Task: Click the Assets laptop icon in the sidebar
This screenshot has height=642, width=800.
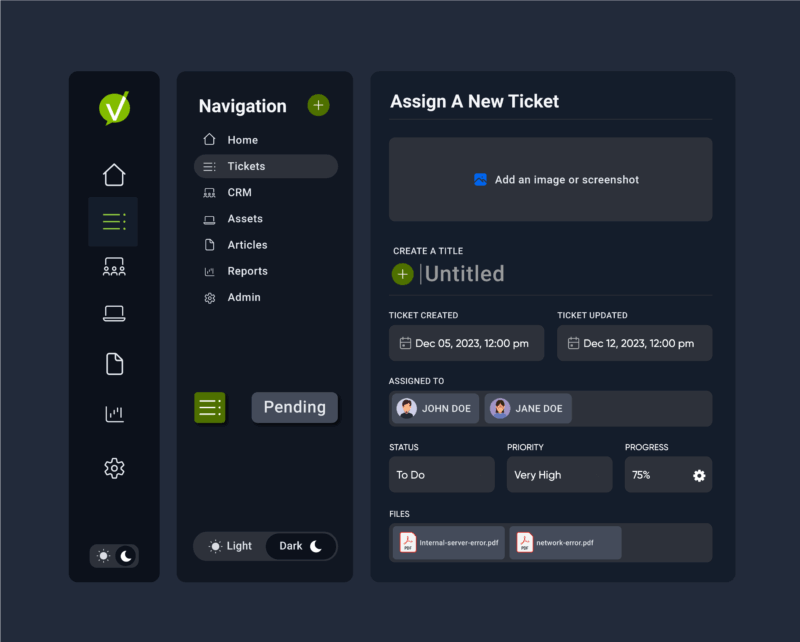Action: 113,314
